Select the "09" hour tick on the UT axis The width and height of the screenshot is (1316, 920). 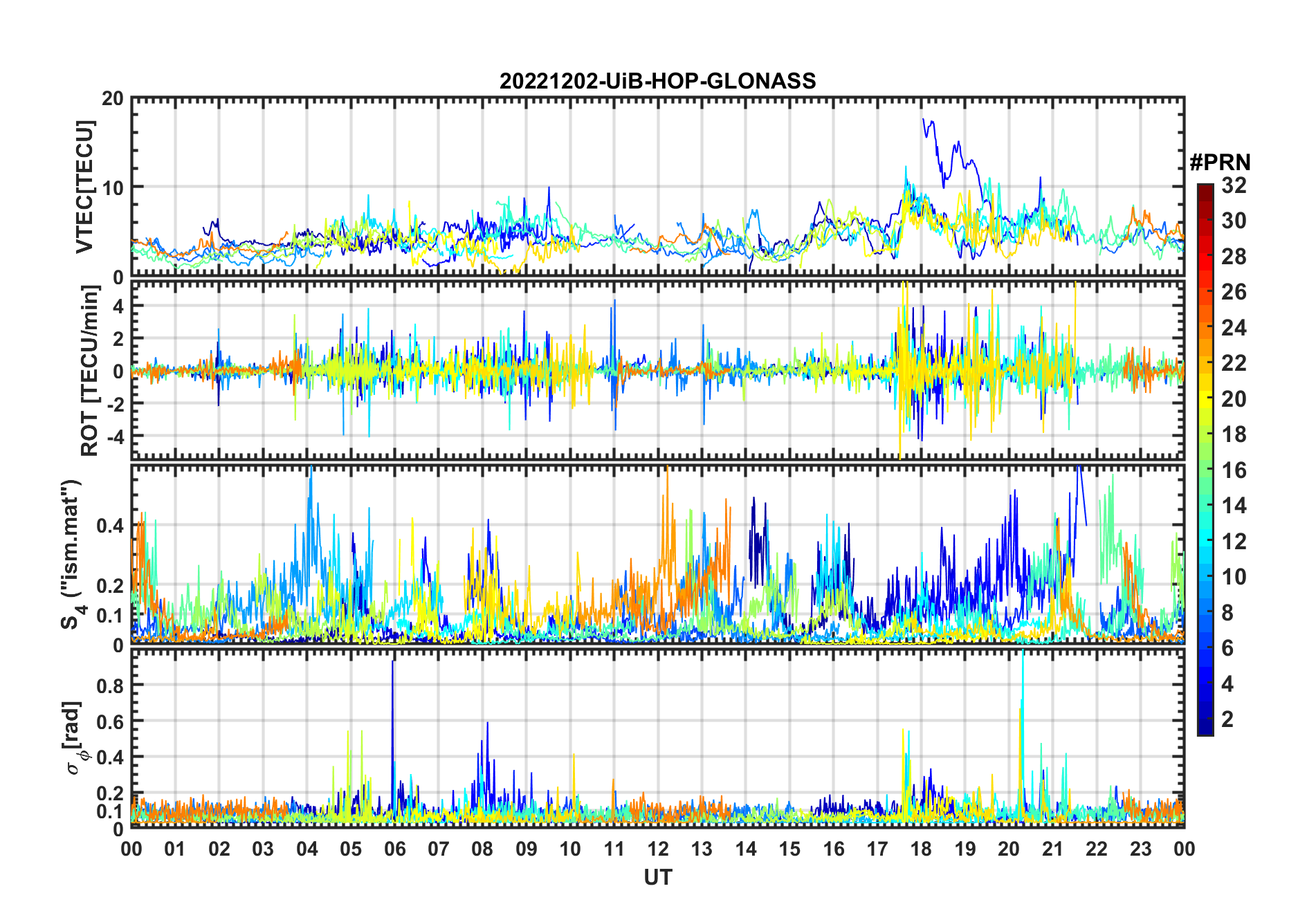pyautogui.click(x=527, y=849)
